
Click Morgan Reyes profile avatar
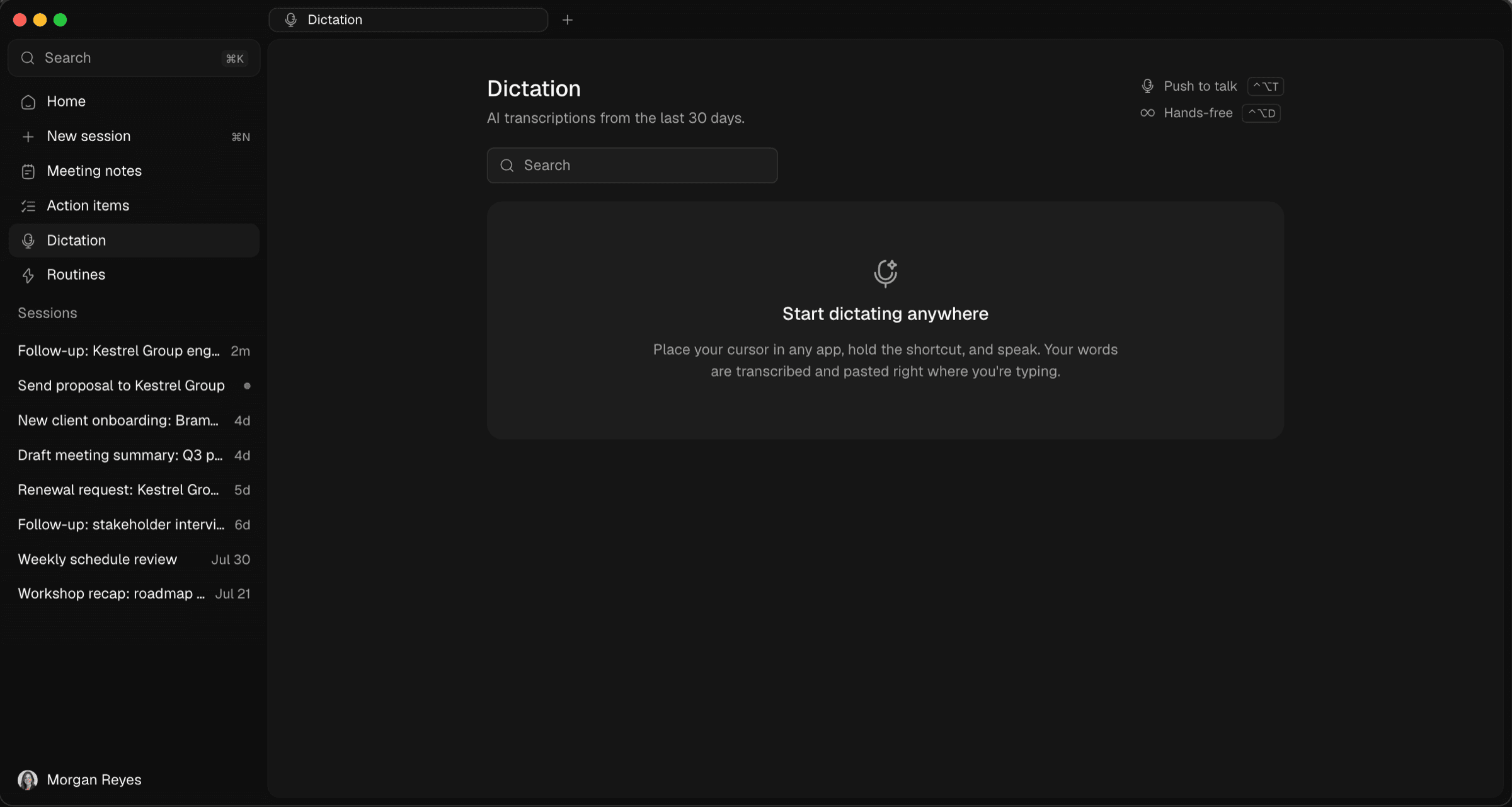[28, 780]
